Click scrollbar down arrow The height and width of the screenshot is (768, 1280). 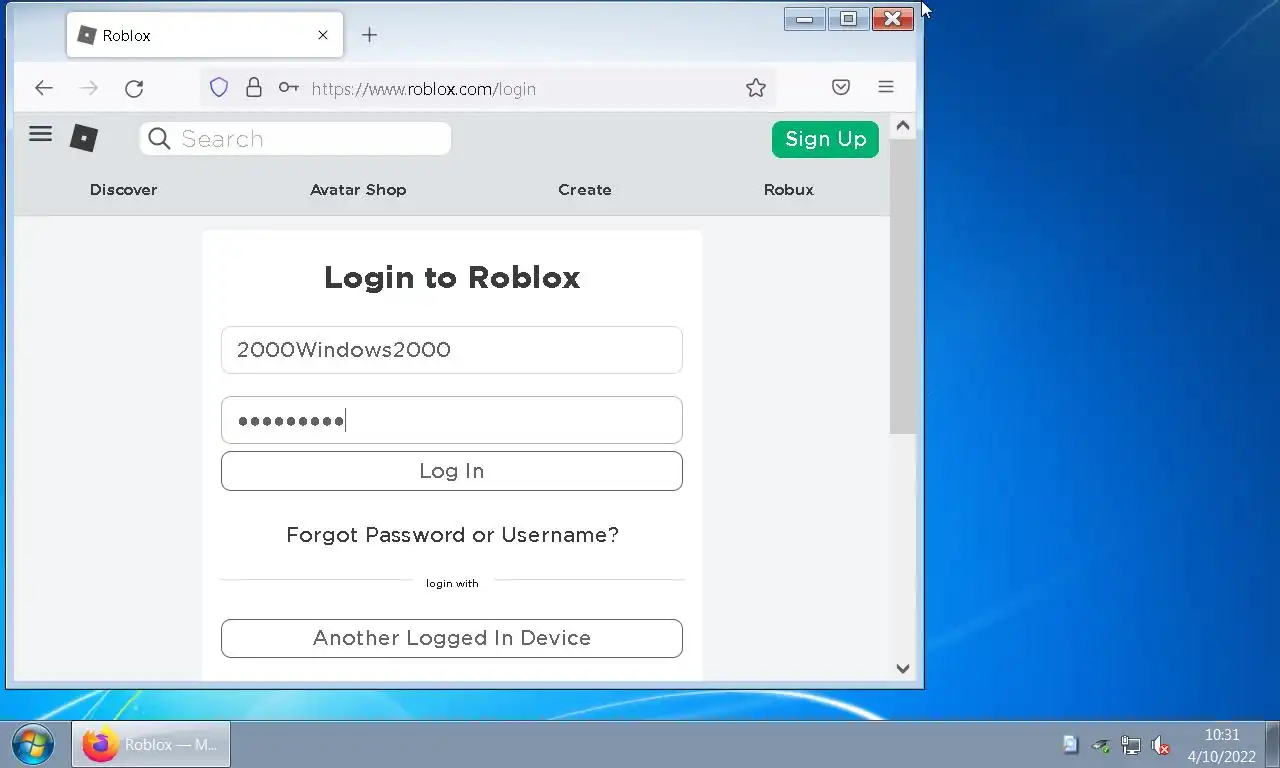click(902, 669)
